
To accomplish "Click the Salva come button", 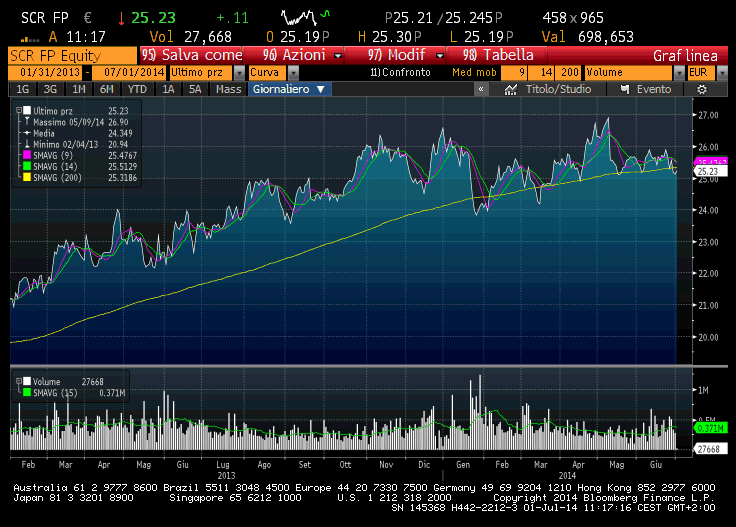I will [193, 55].
